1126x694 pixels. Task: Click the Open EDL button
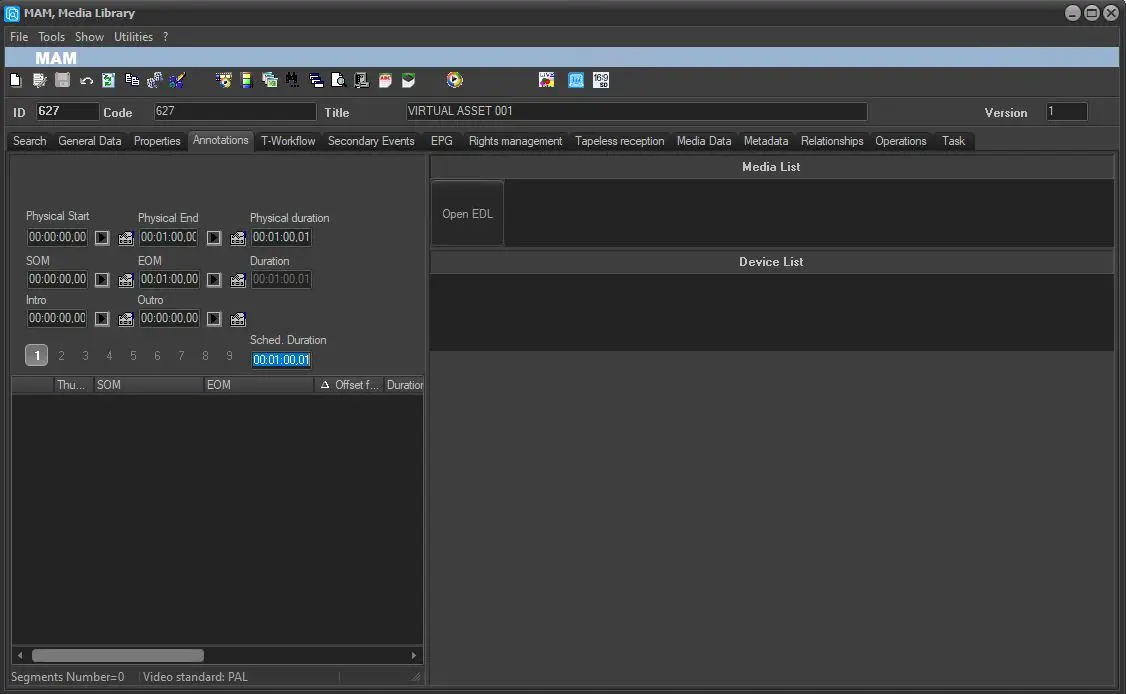click(x=467, y=214)
